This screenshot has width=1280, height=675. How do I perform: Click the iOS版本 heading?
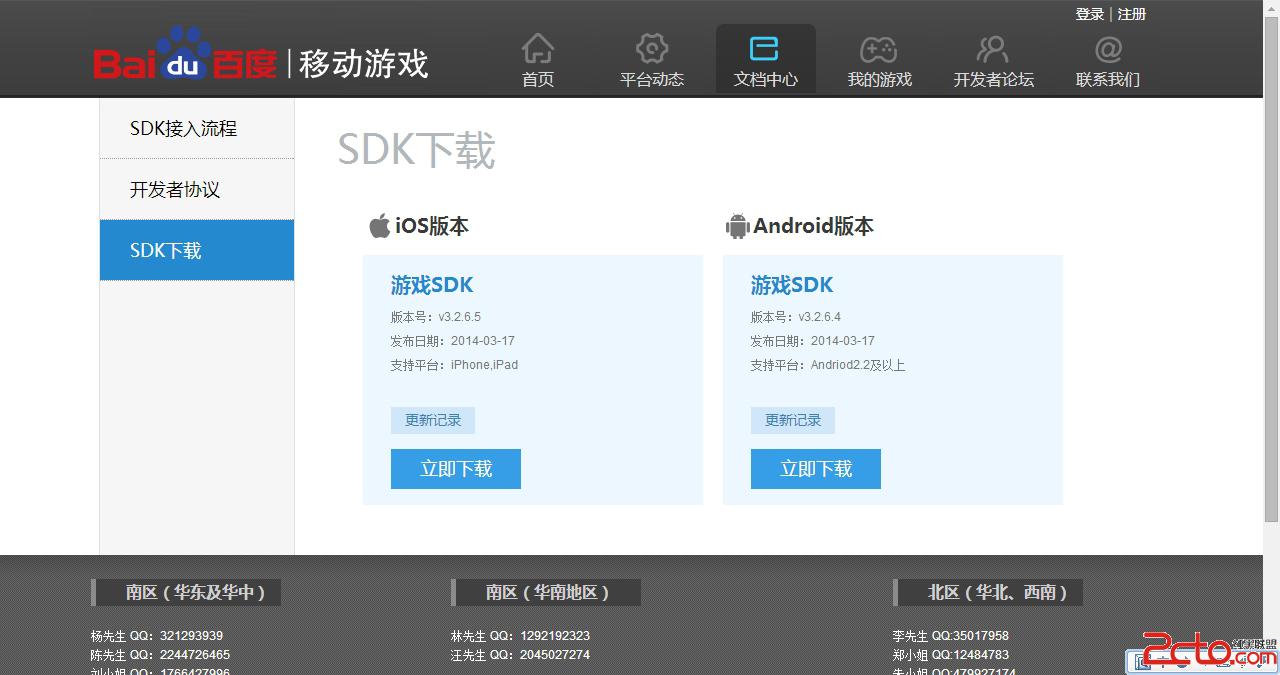432,226
